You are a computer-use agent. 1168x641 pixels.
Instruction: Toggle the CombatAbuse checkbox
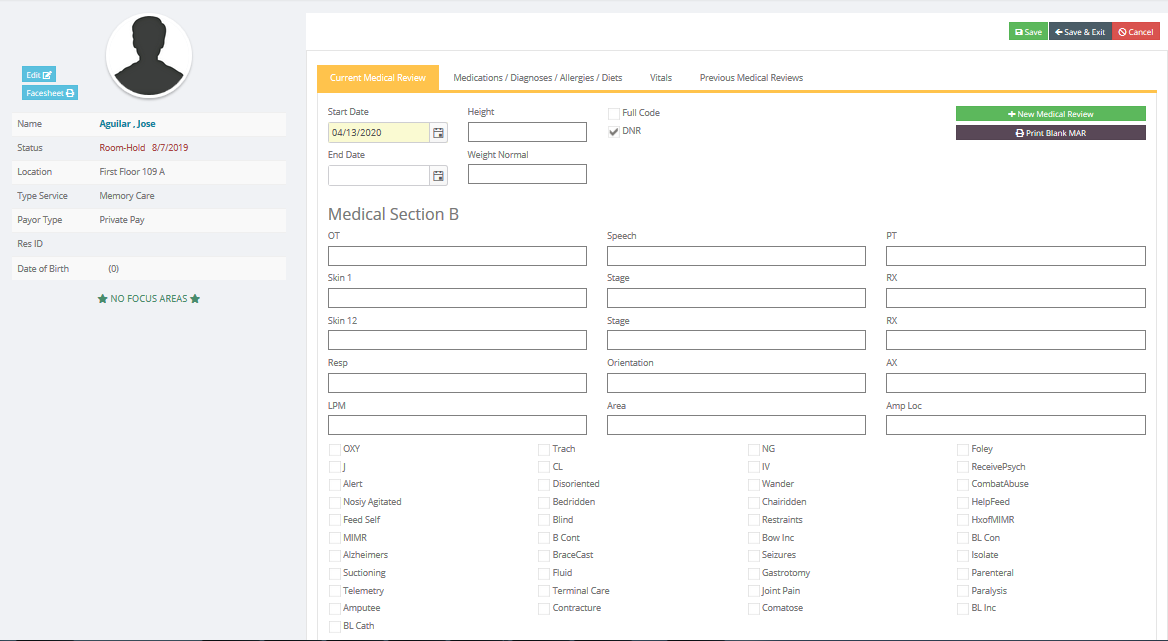[963, 485]
